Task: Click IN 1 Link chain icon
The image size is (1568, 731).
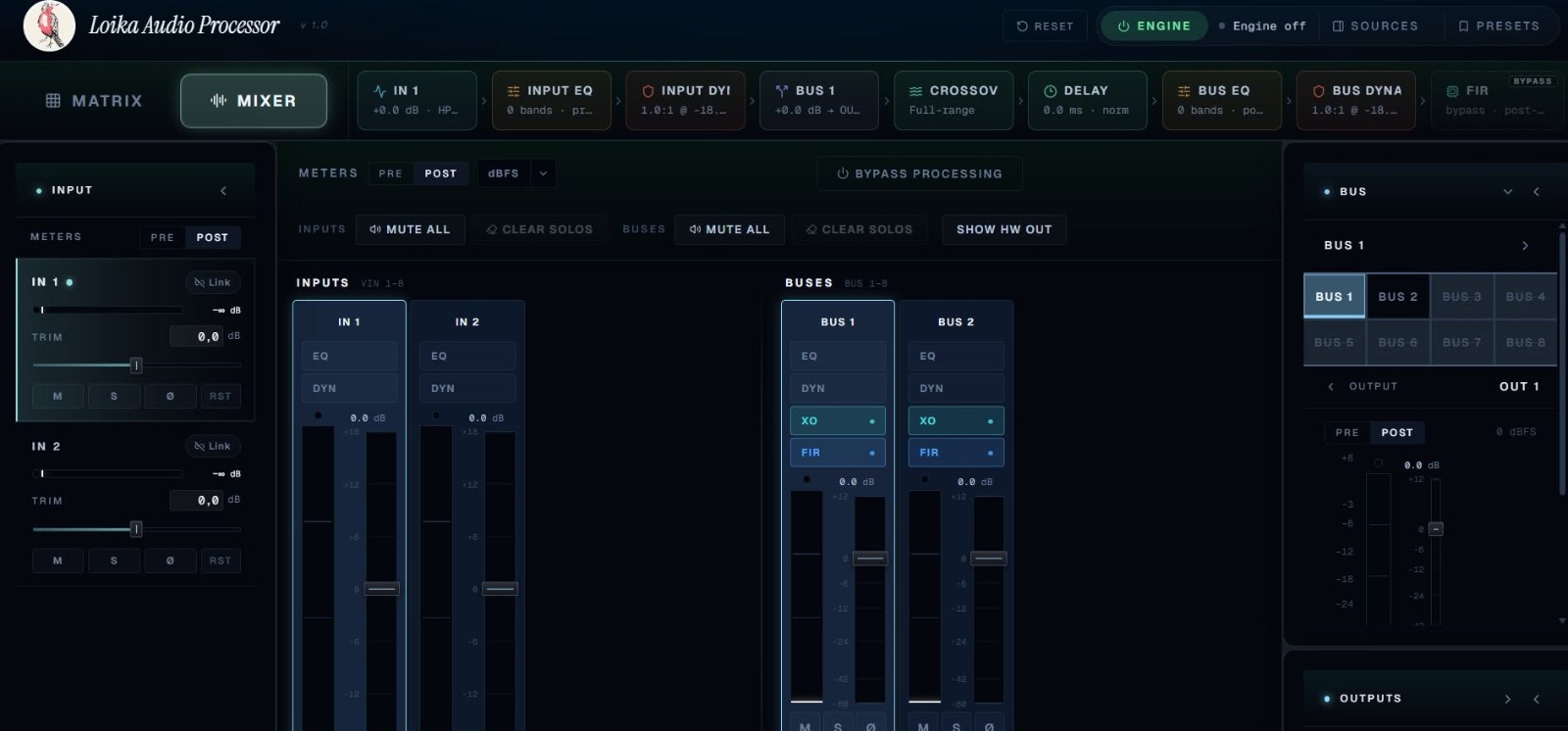Action: [x=200, y=282]
